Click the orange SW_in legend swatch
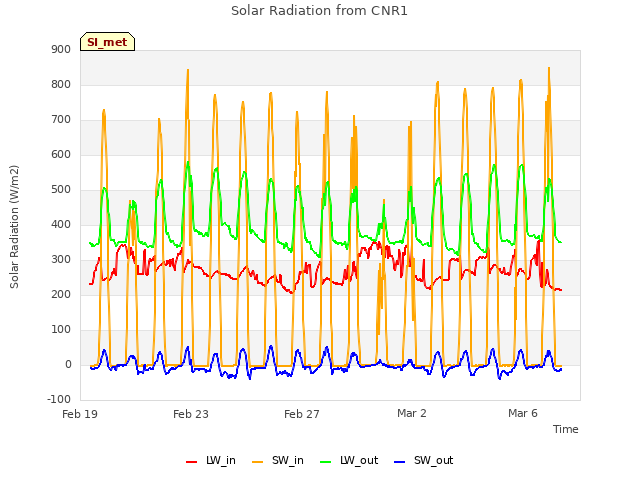Viewport: 640px width, 480px height. pyautogui.click(x=258, y=462)
